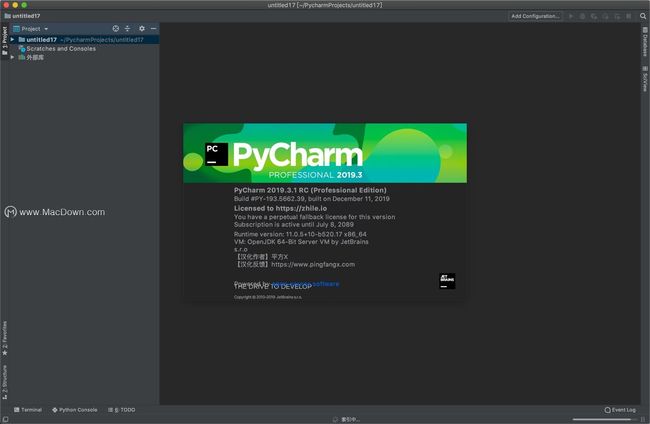The image size is (650, 424).
Task: Open the Event Log
Action: pos(620,410)
